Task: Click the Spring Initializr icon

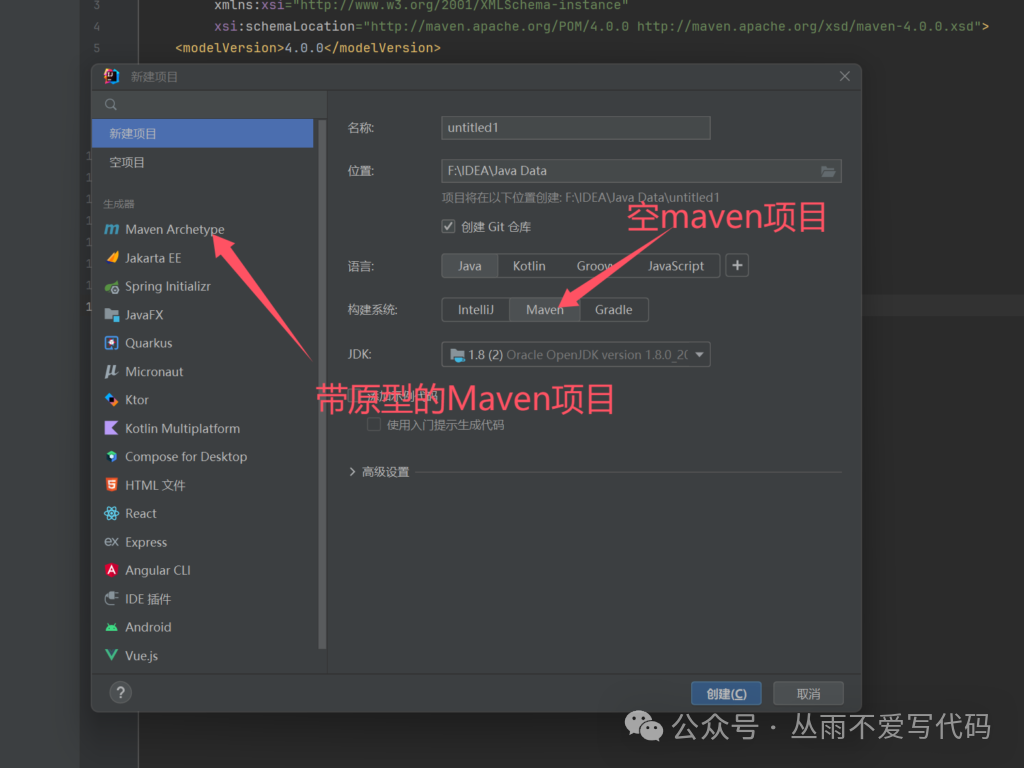Action: click(x=112, y=287)
